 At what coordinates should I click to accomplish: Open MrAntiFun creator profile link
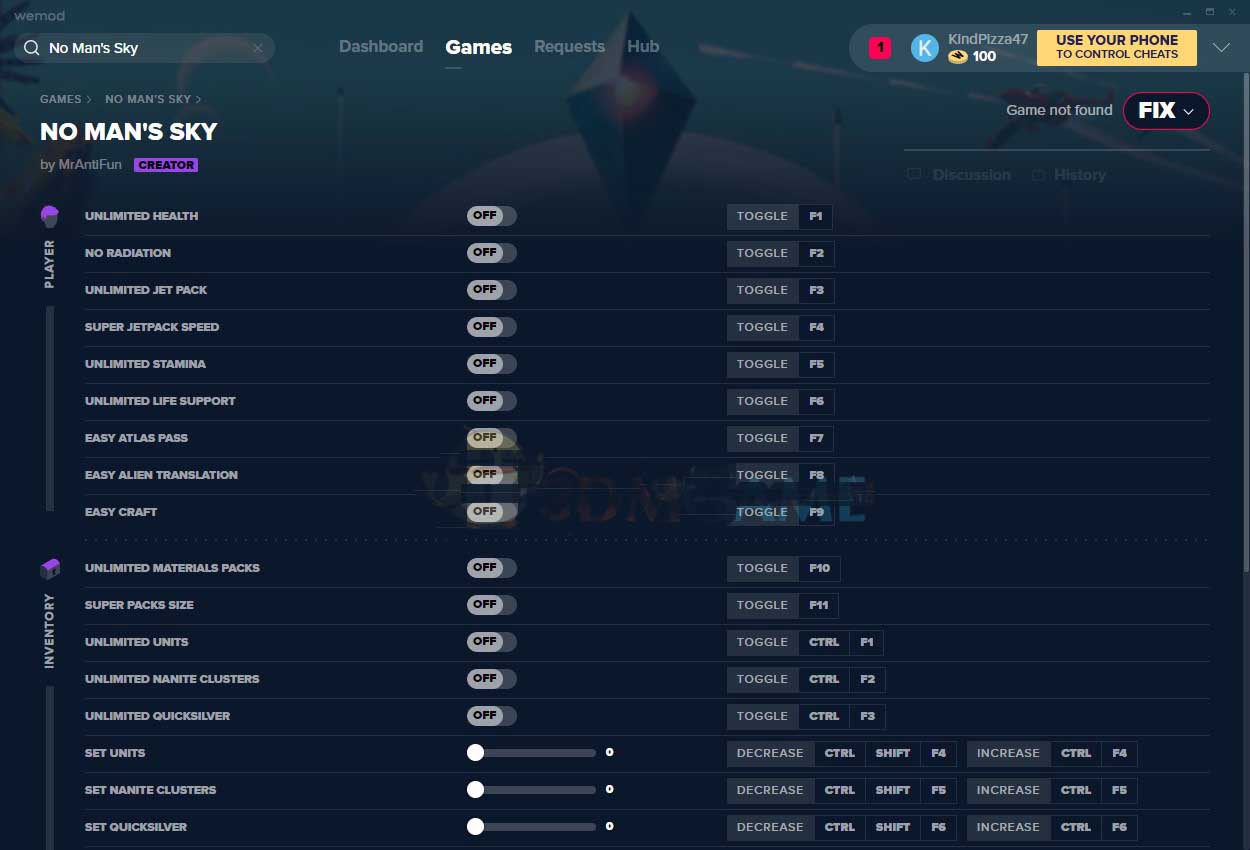click(89, 165)
